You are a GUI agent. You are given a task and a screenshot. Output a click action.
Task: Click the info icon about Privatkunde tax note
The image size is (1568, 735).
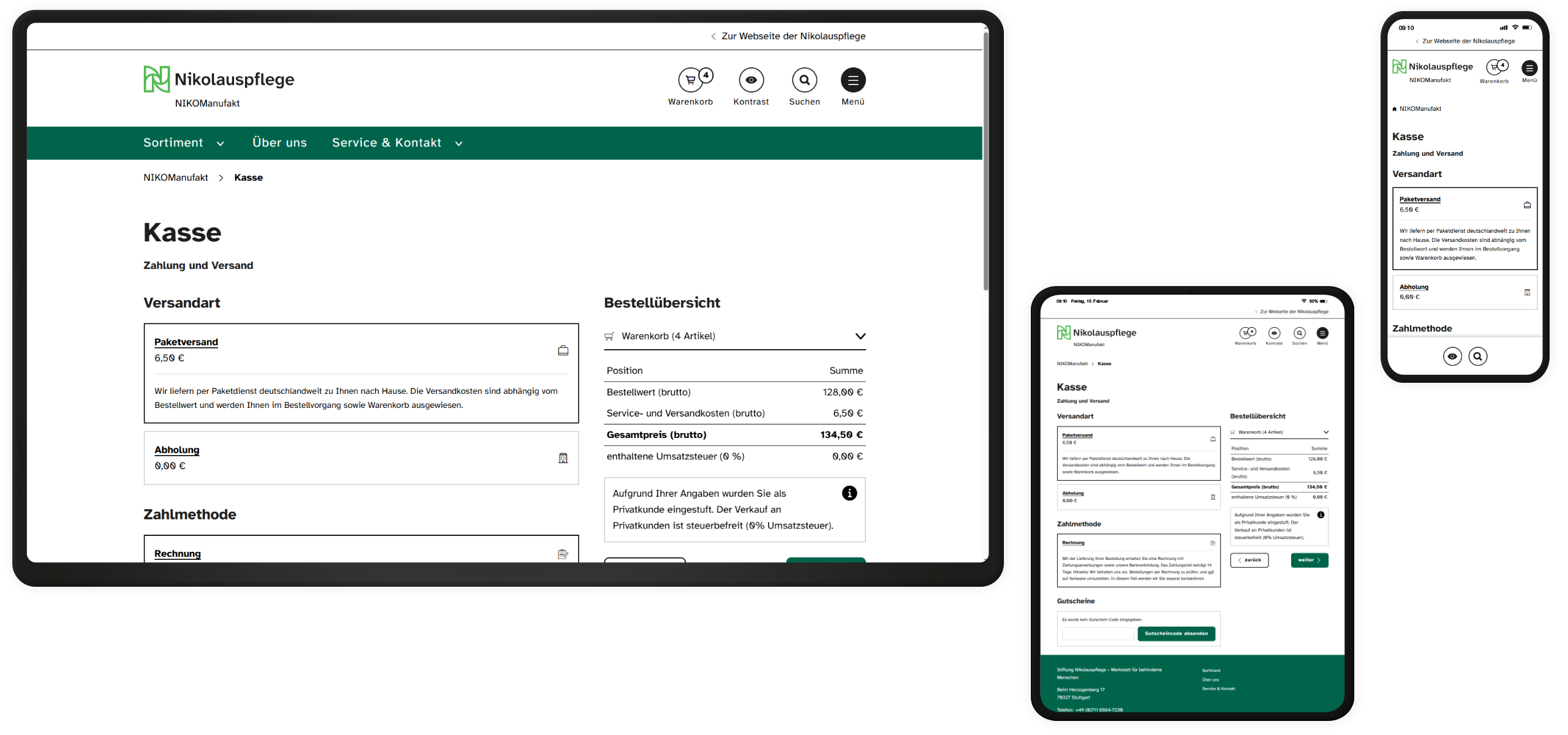849,492
